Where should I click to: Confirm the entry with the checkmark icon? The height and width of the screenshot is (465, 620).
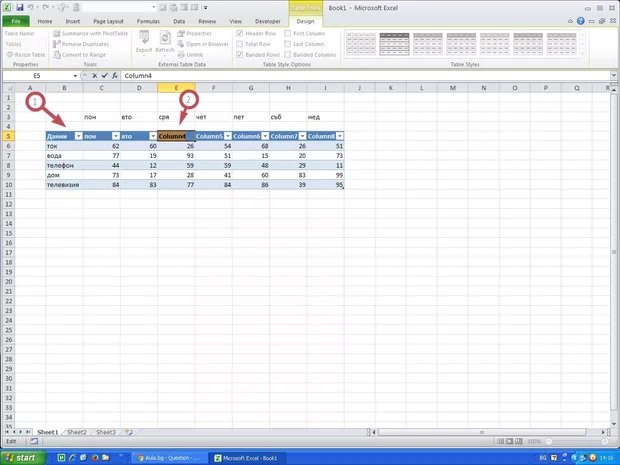(x=104, y=76)
